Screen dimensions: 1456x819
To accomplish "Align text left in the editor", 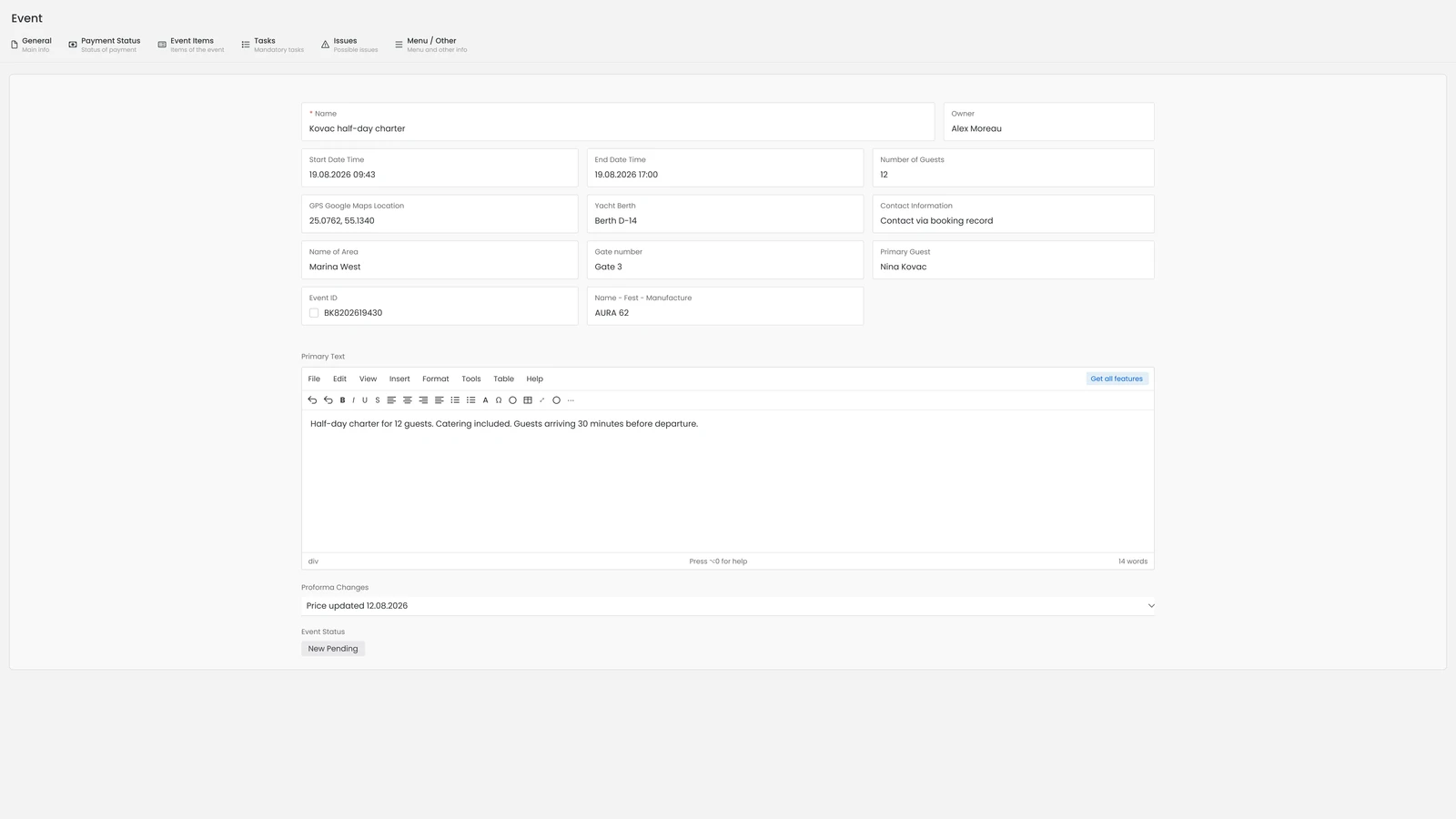I will (391, 400).
